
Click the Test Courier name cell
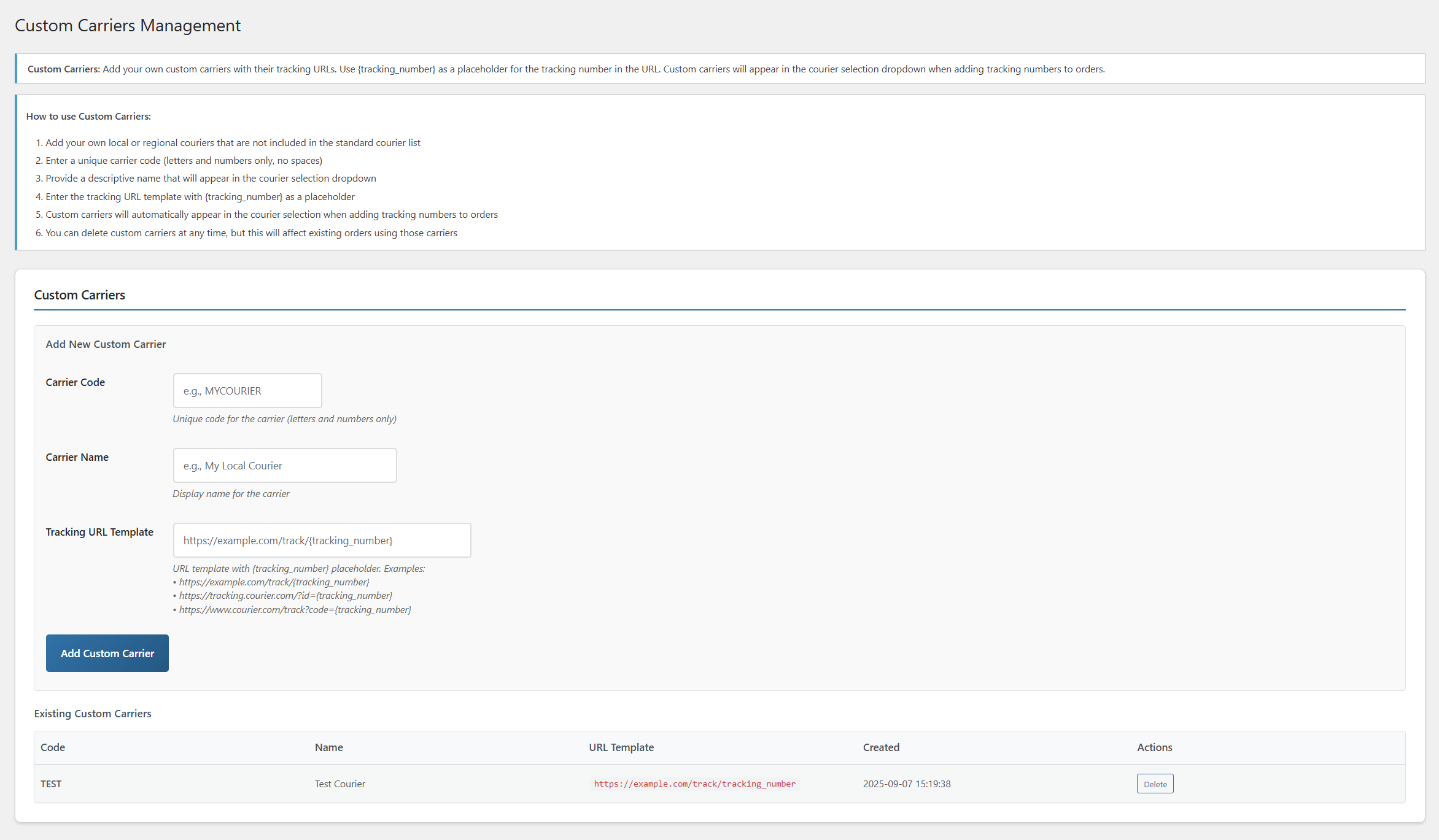pos(339,784)
